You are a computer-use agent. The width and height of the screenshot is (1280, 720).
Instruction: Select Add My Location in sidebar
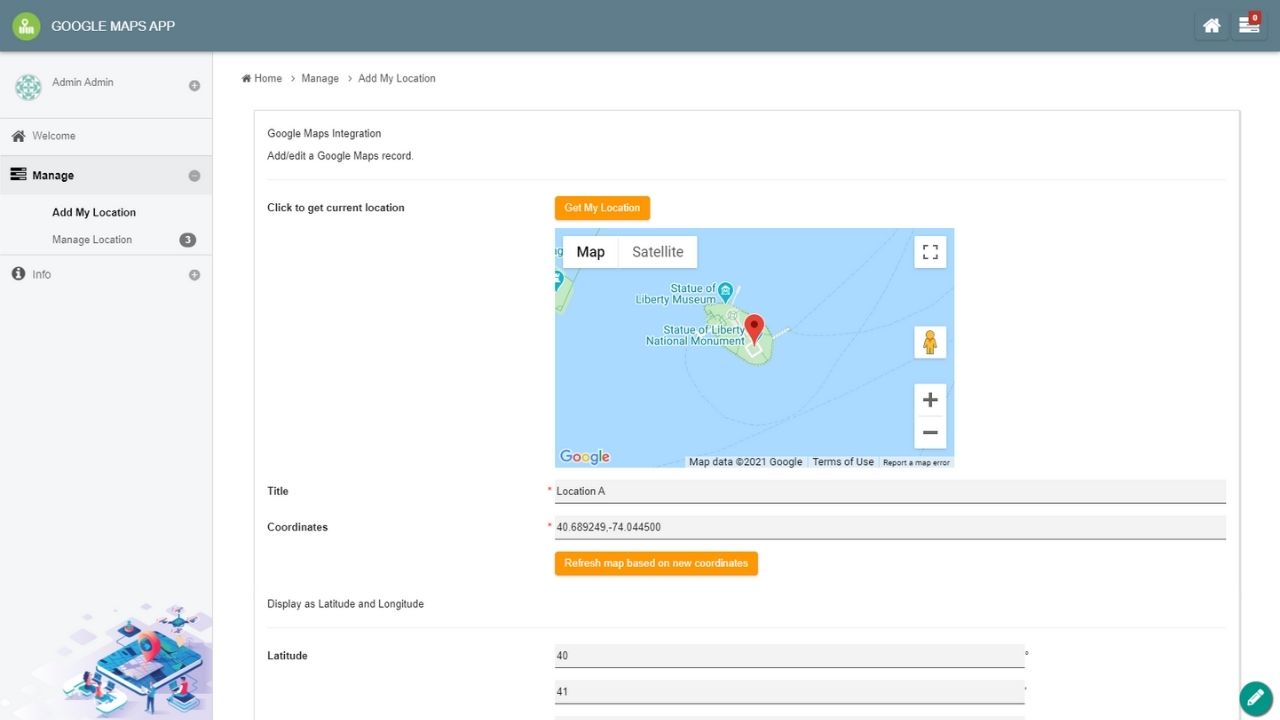tap(94, 213)
